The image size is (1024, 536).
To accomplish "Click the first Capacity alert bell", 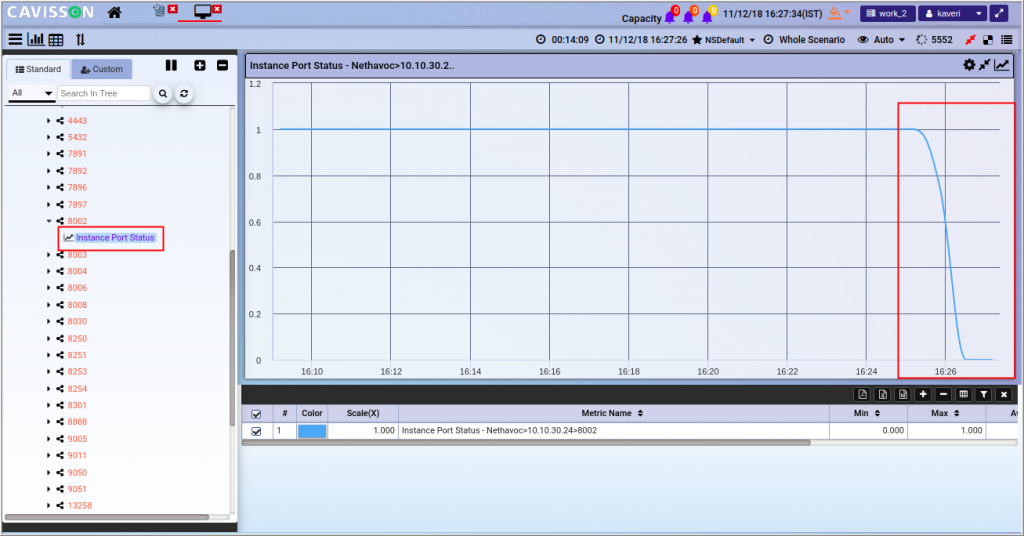I will pos(670,15).
